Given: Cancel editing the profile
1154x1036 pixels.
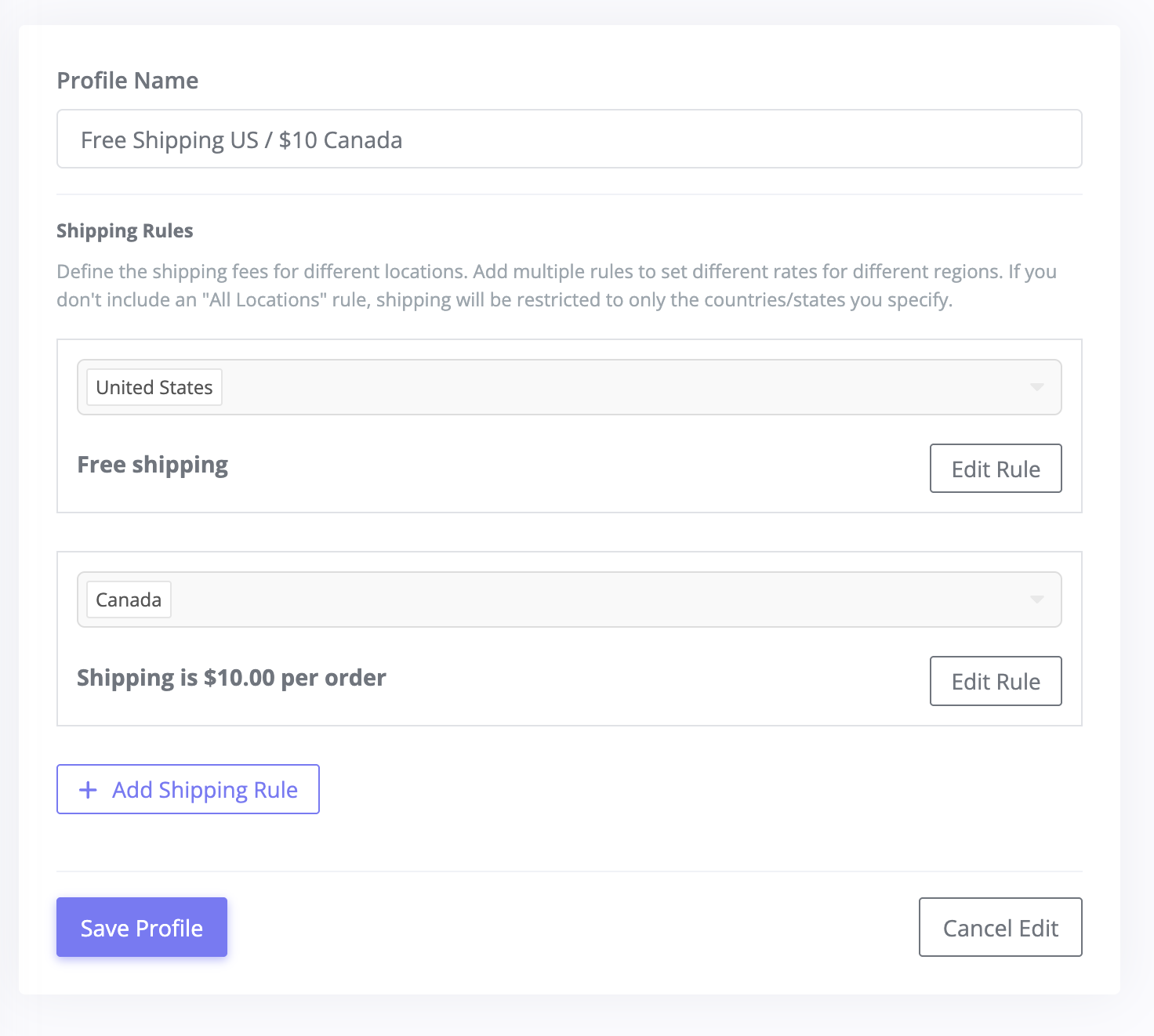Looking at the screenshot, I should [x=1000, y=927].
